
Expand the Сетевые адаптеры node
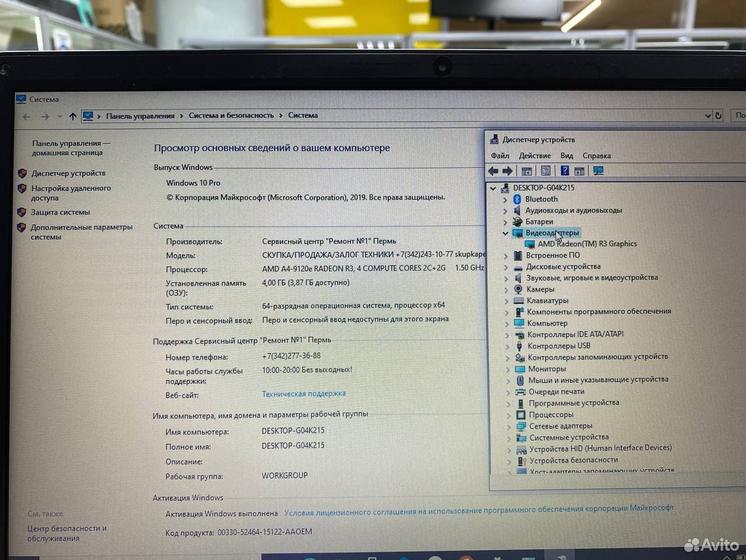(507, 426)
